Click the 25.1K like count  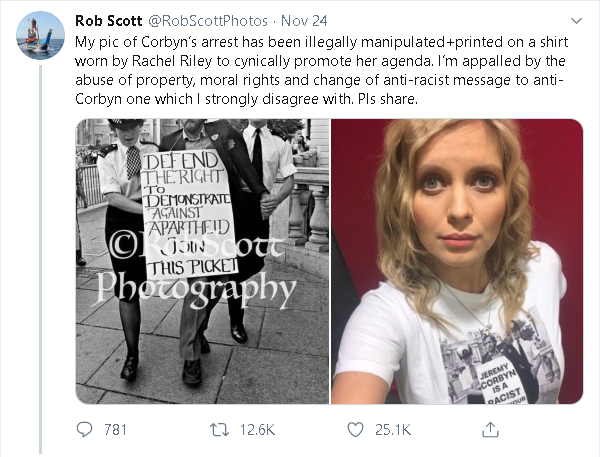tap(392, 430)
